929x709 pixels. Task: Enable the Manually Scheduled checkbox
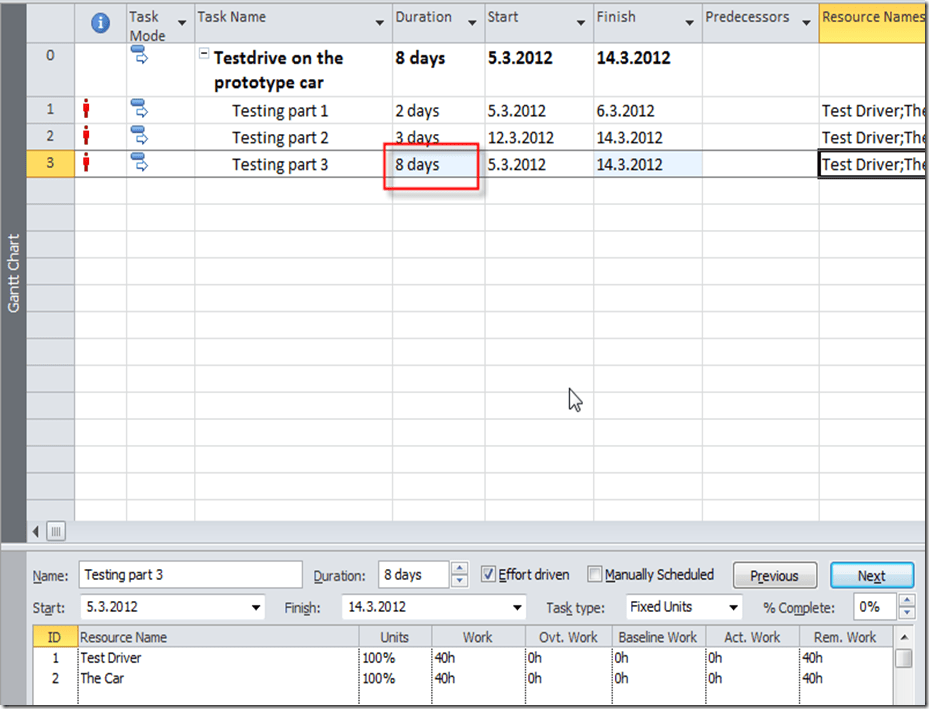595,574
